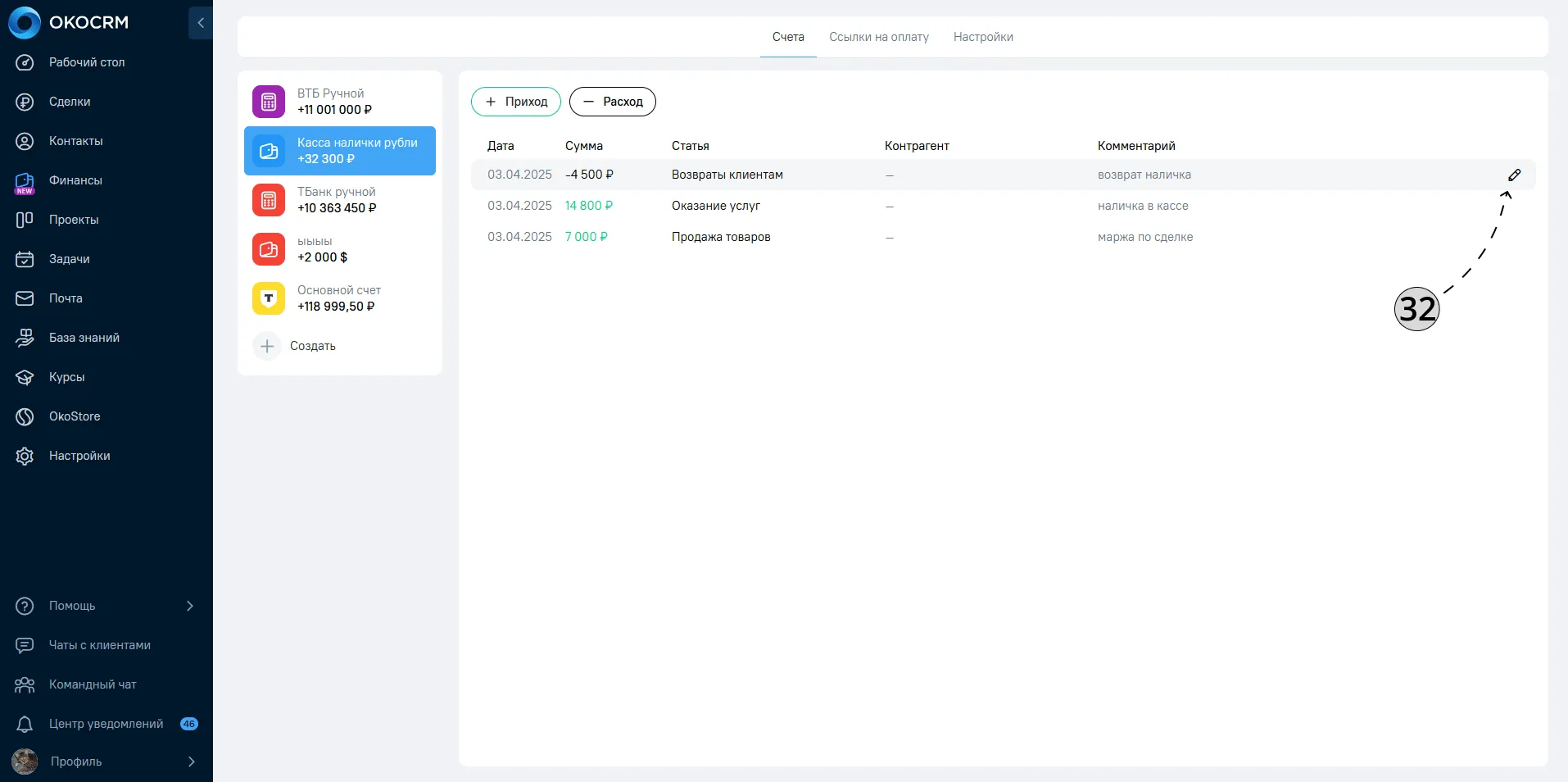Open the Почта envelope icon
This screenshot has height=782, width=1568.
tap(25, 298)
